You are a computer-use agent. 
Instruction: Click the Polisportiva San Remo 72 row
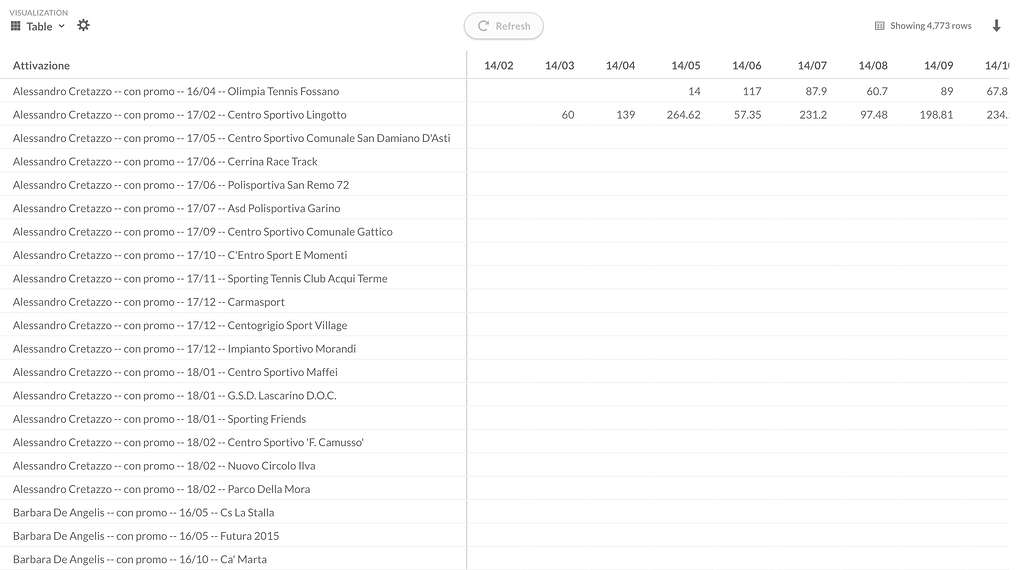[x=181, y=185]
